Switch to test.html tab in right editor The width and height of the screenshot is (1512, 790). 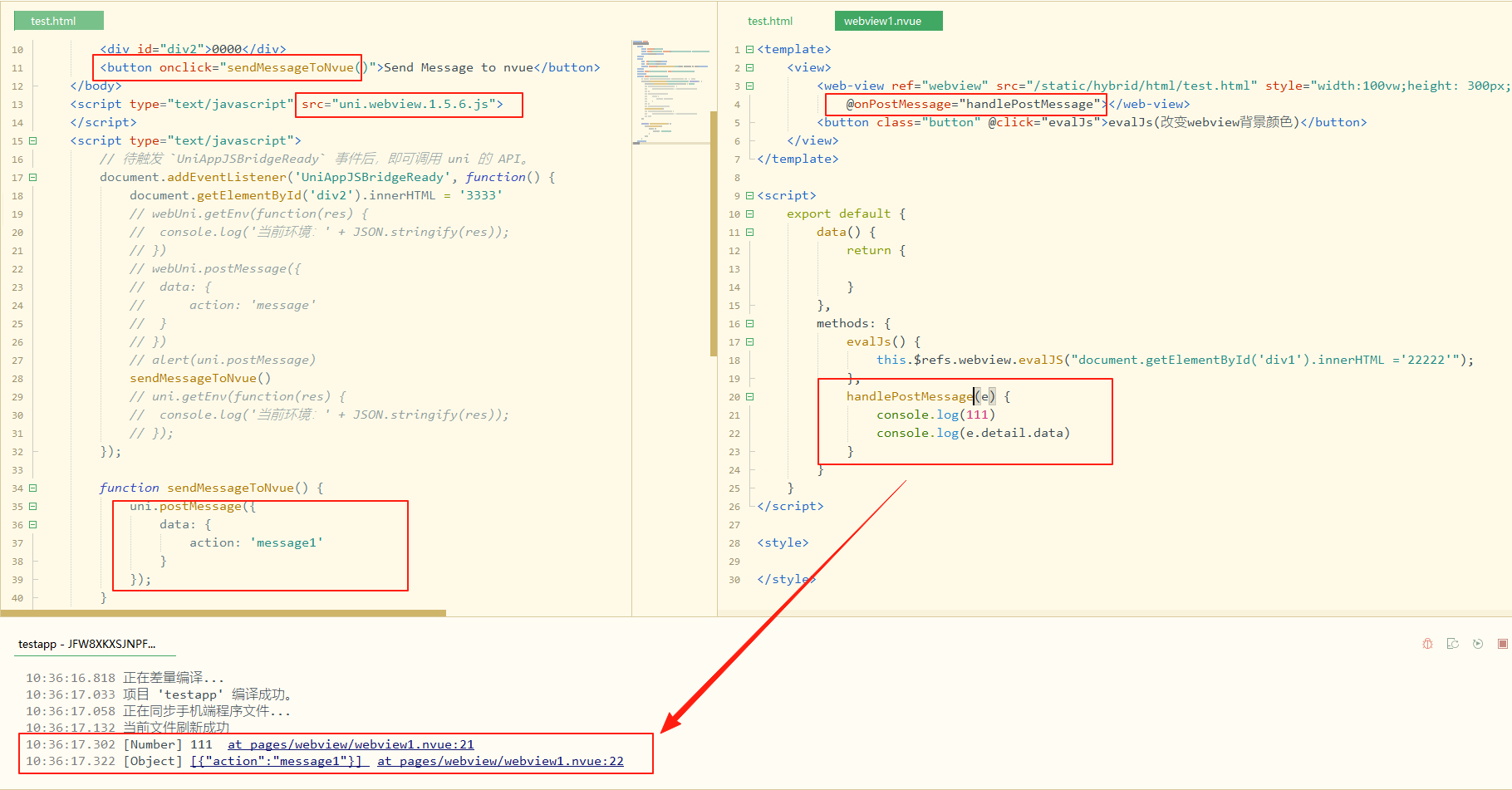[770, 21]
